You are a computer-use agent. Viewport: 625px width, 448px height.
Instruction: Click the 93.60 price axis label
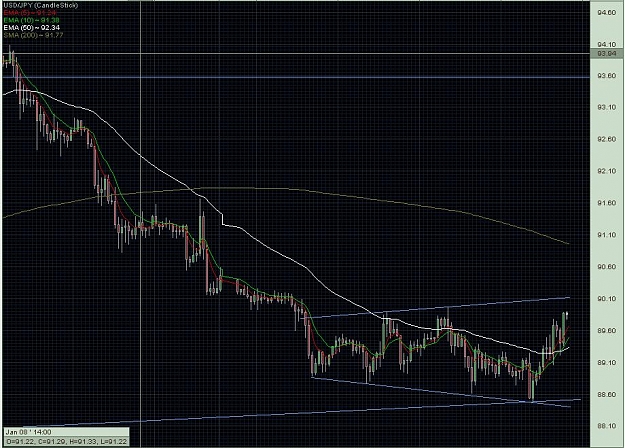coord(606,76)
